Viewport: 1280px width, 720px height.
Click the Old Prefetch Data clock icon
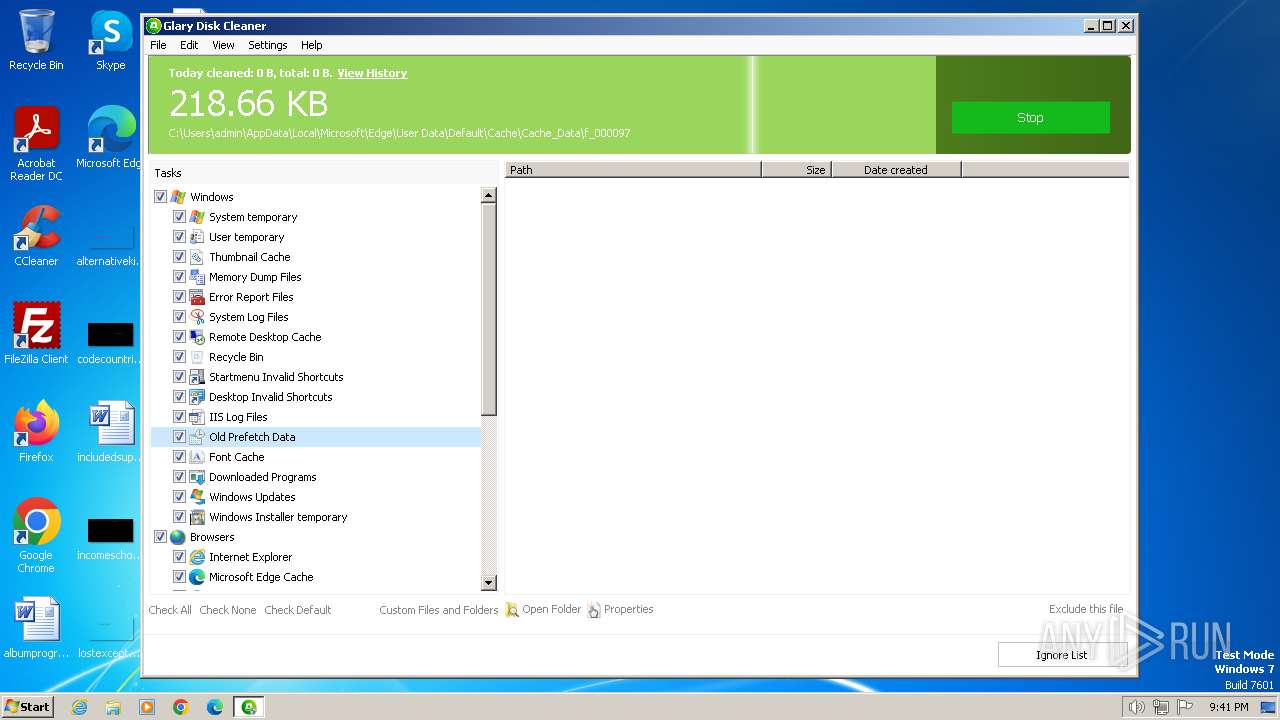coord(197,437)
